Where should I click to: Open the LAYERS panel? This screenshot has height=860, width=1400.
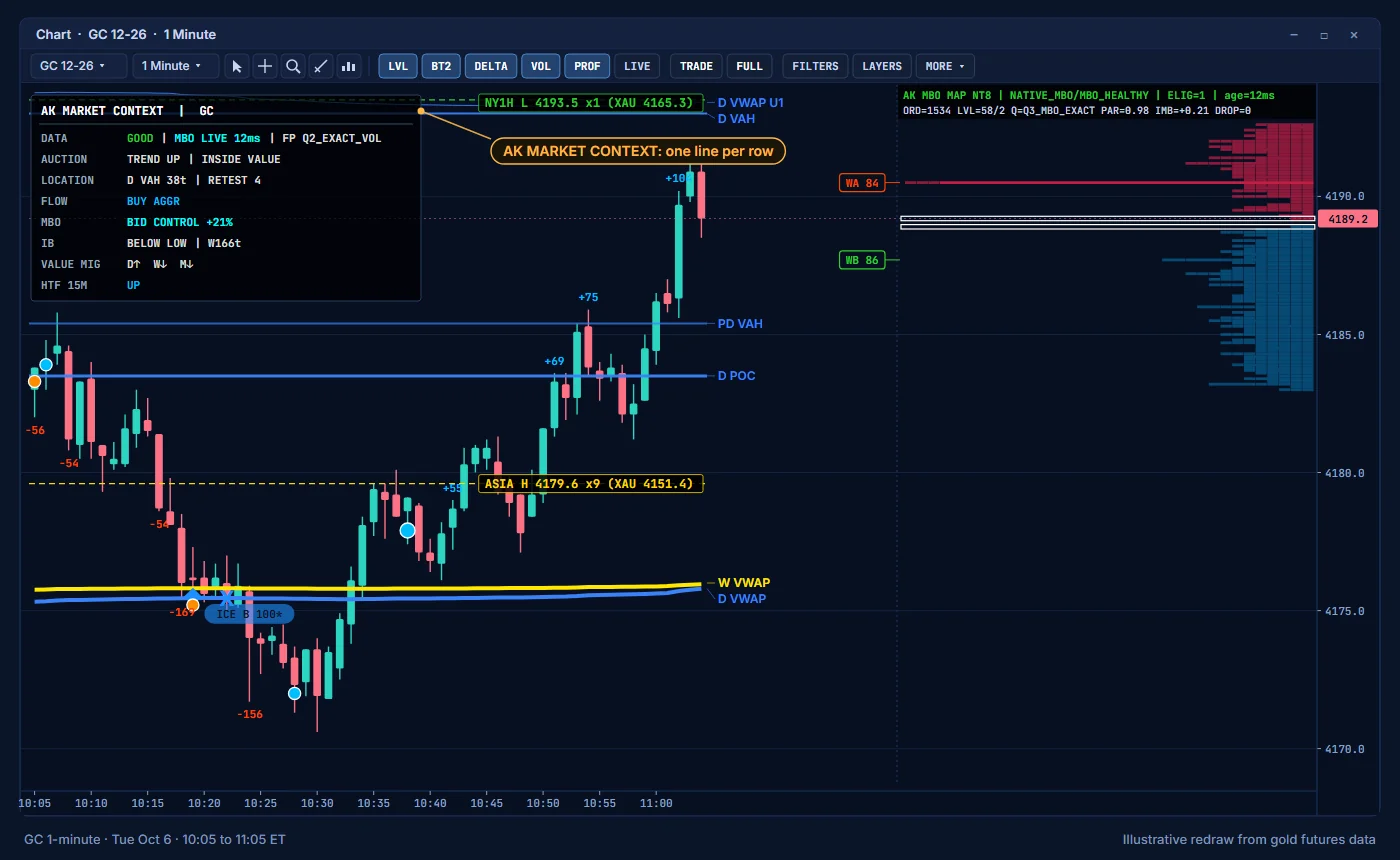point(882,66)
